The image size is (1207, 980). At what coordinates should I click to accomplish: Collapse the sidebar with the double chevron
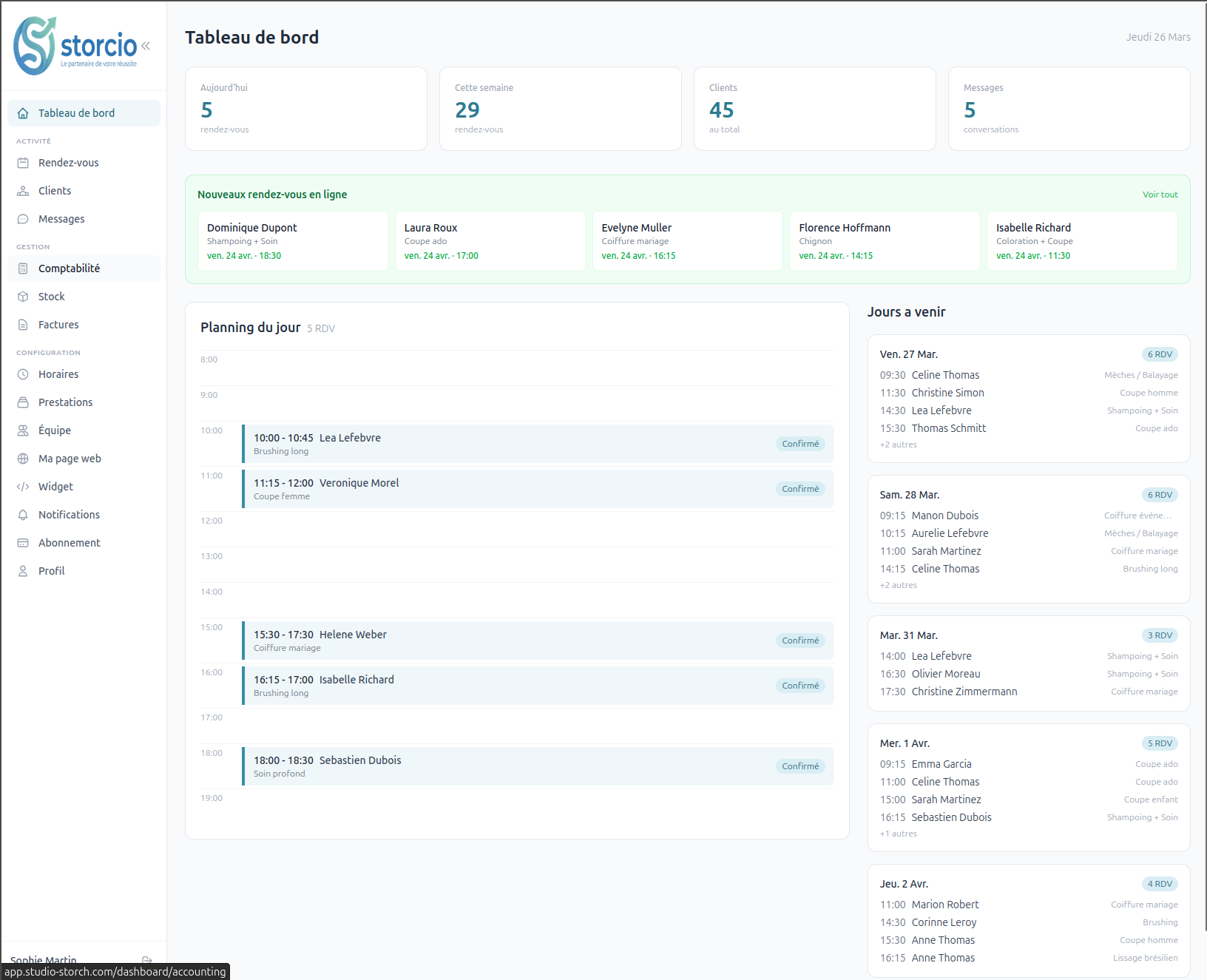tap(146, 46)
